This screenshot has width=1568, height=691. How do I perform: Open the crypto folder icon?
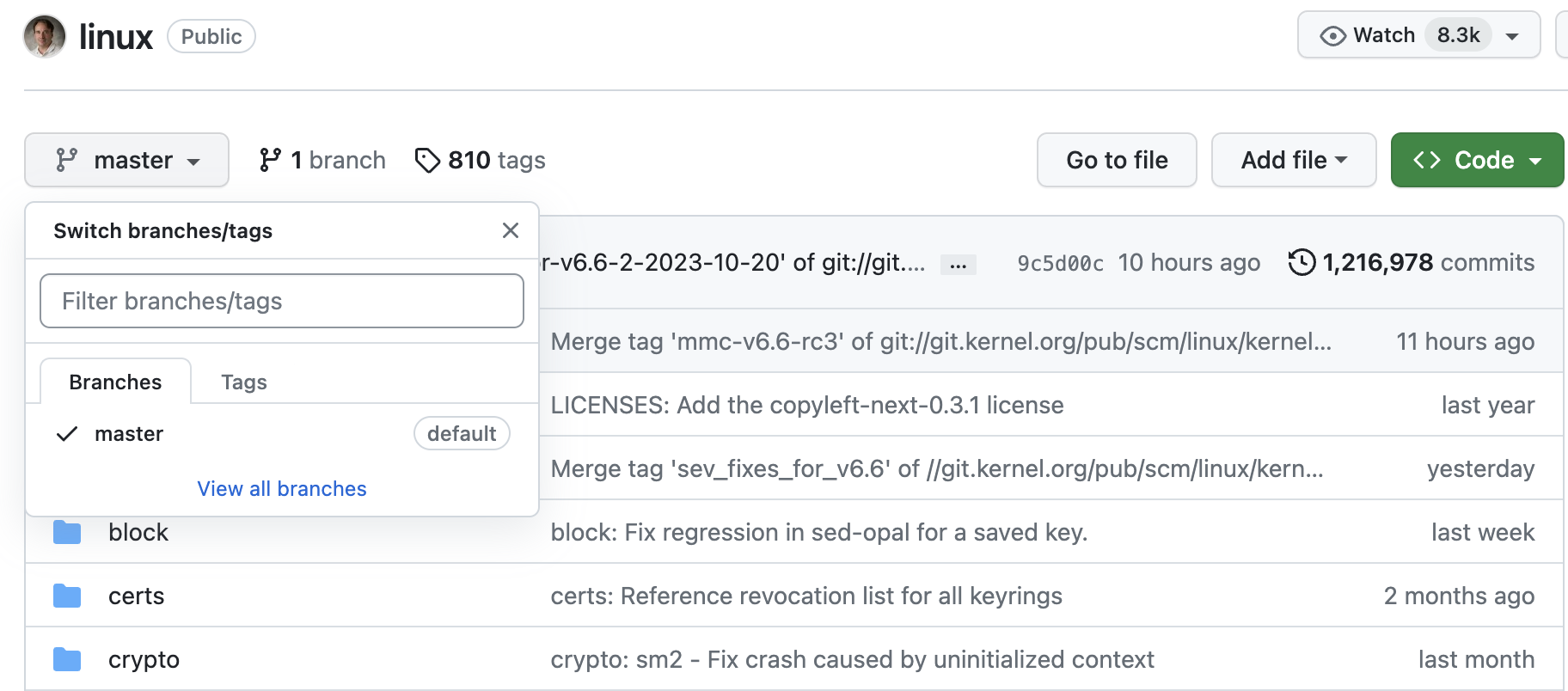coord(67,660)
